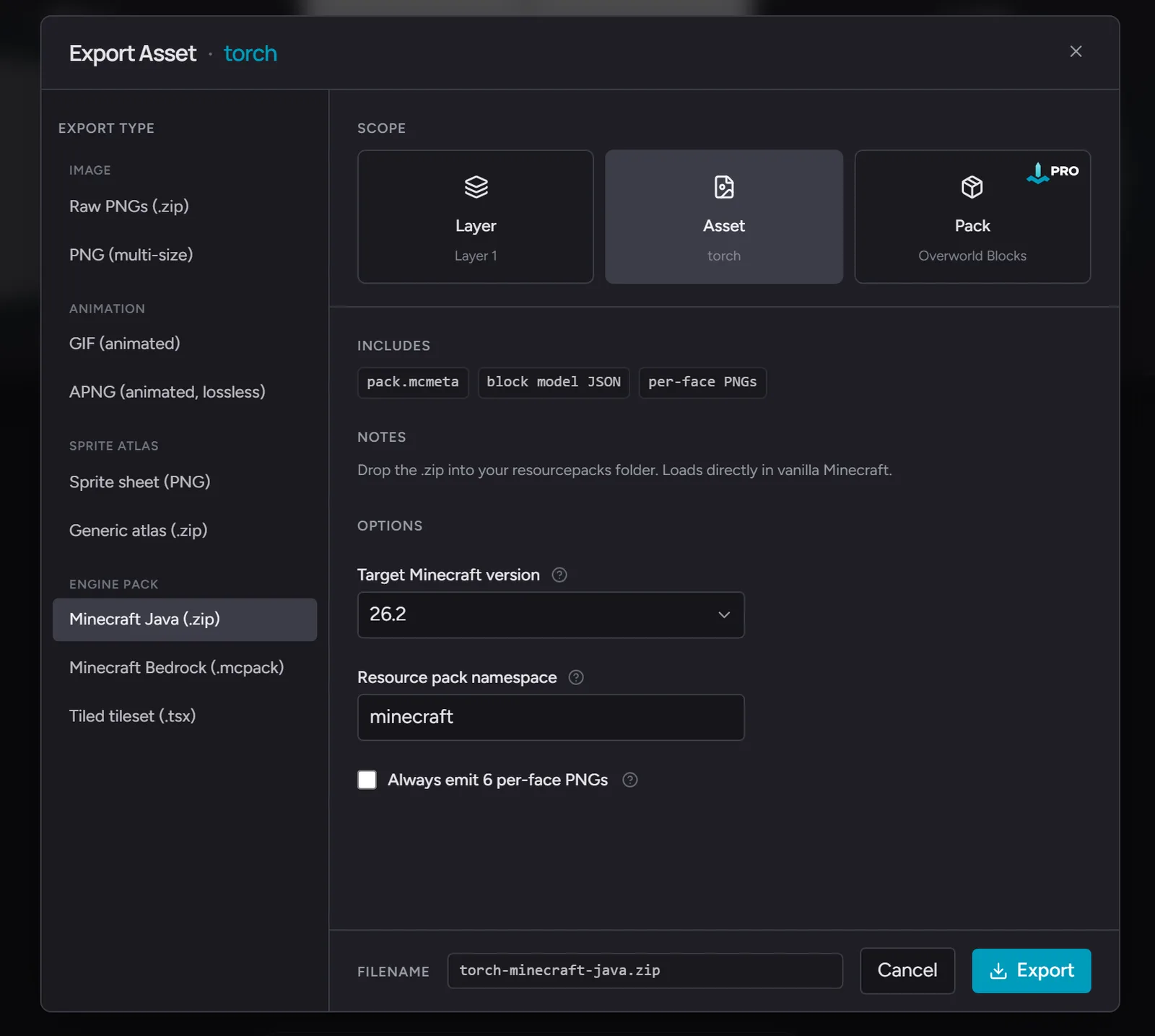Select PNG (multi-size) export type
This screenshot has height=1036, width=1155.
pos(185,255)
